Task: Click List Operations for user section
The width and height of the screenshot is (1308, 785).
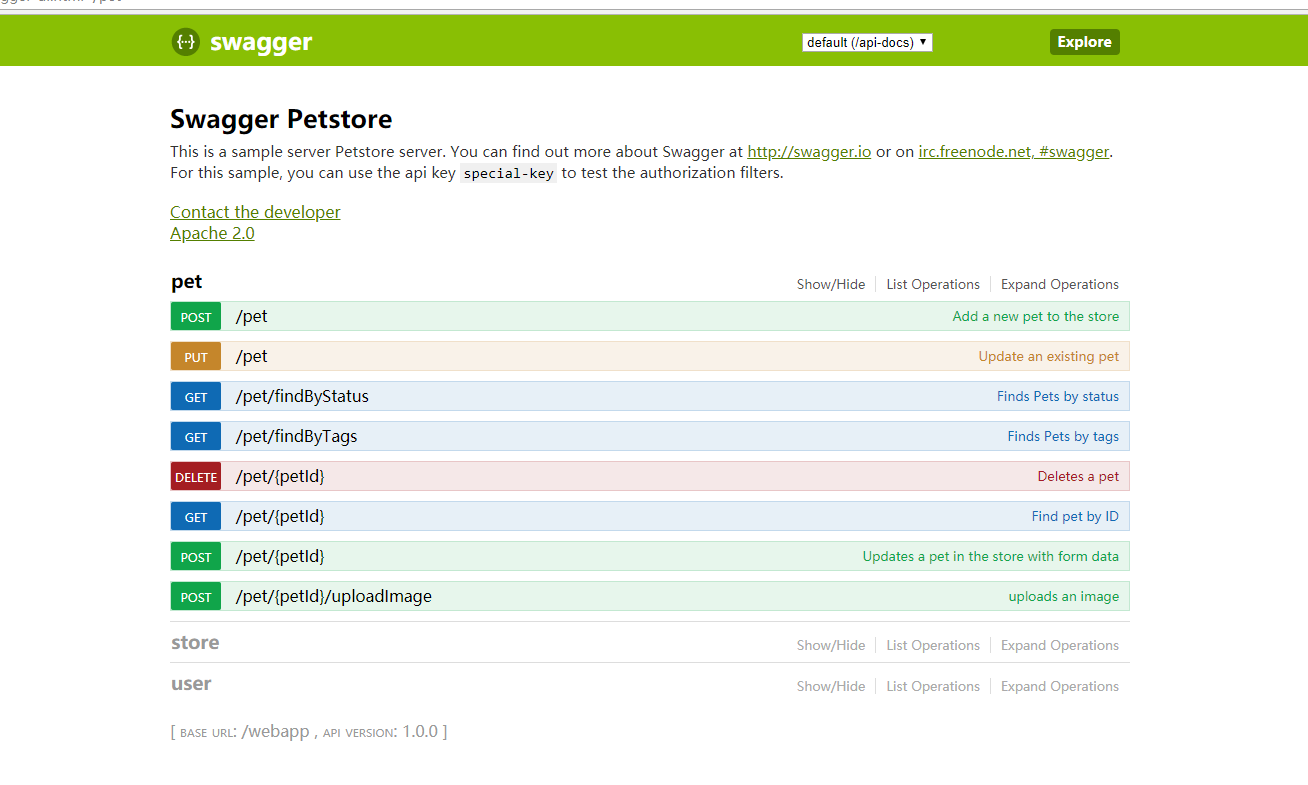Action: click(x=933, y=686)
